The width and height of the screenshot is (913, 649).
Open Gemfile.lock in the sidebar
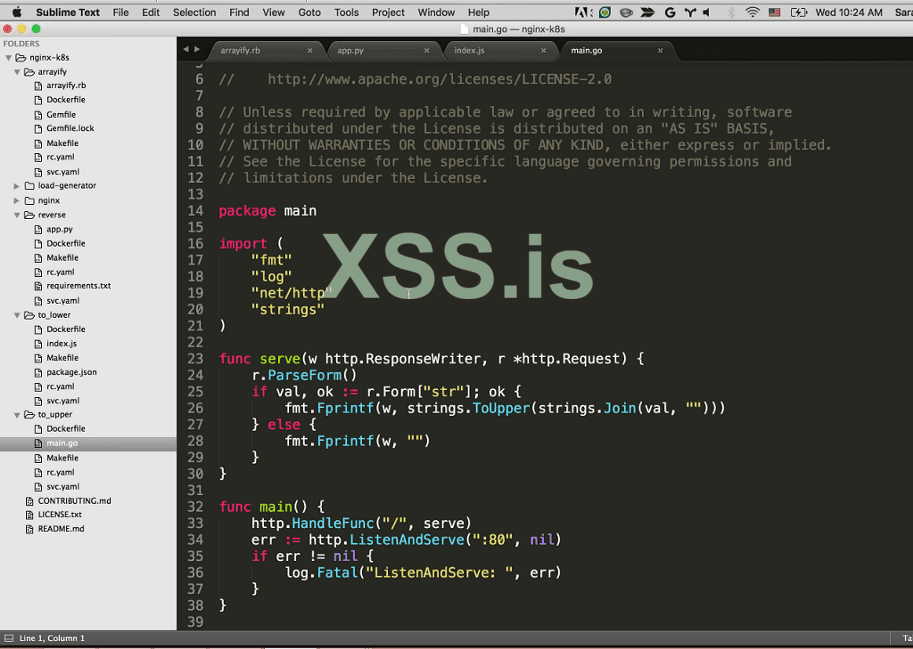click(70, 128)
